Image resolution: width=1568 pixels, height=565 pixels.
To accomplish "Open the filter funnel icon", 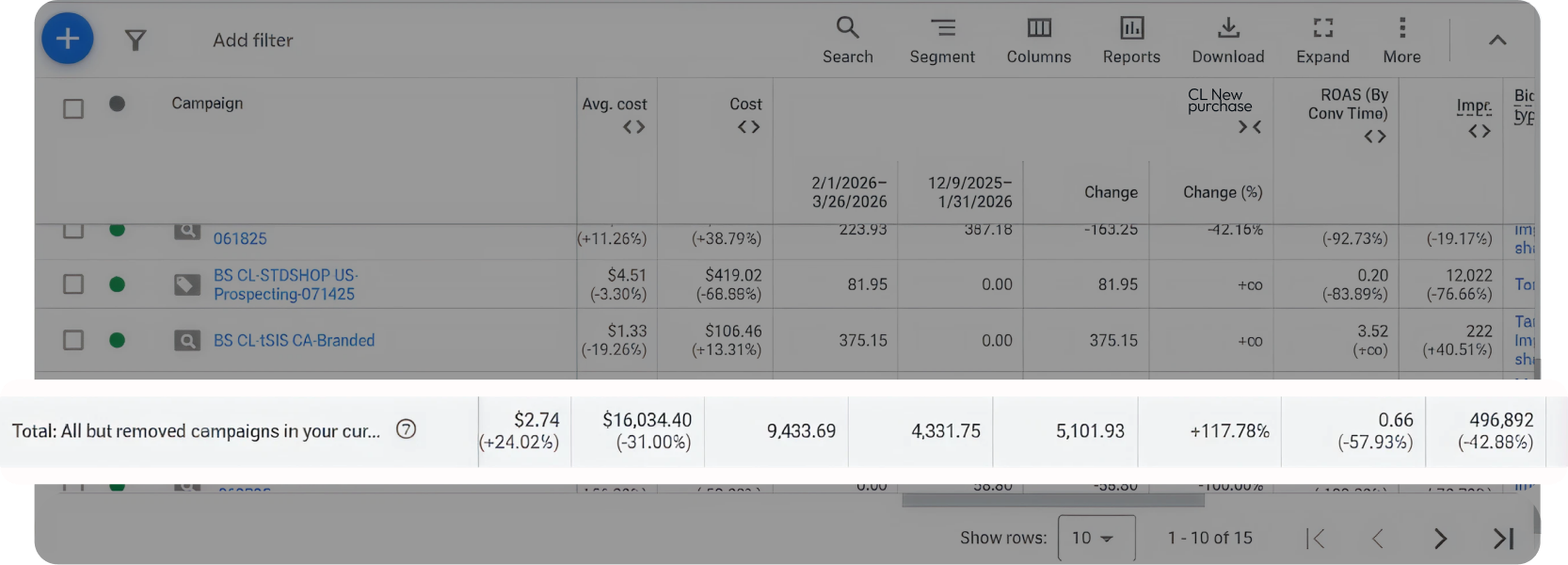I will [136, 40].
